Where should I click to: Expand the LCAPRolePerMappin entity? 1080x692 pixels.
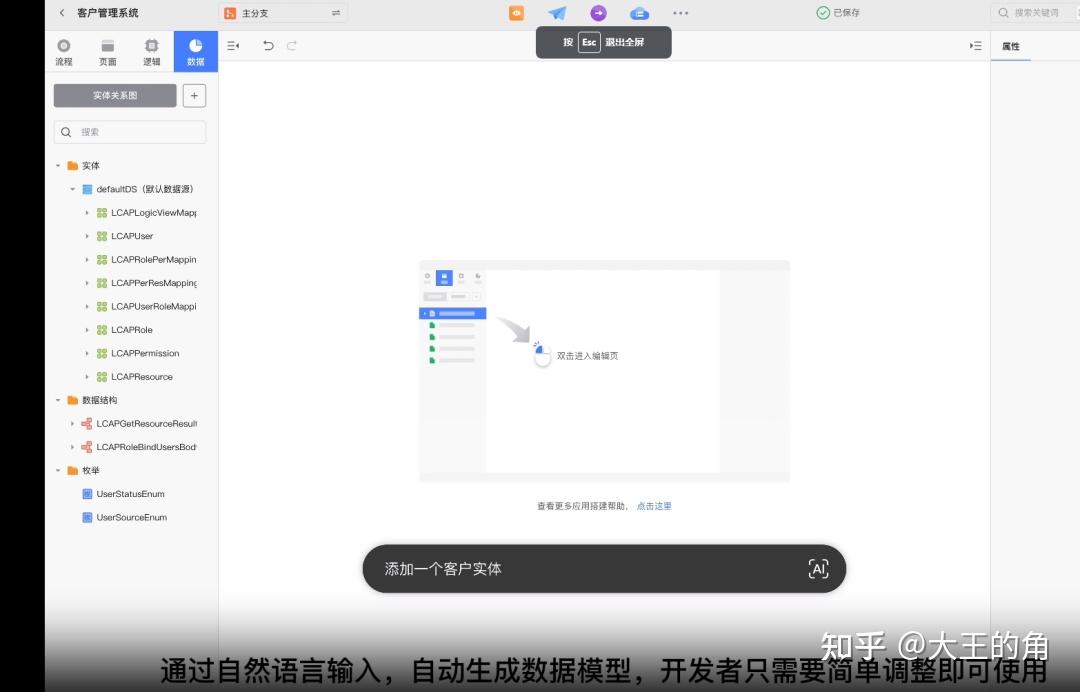[87, 260]
